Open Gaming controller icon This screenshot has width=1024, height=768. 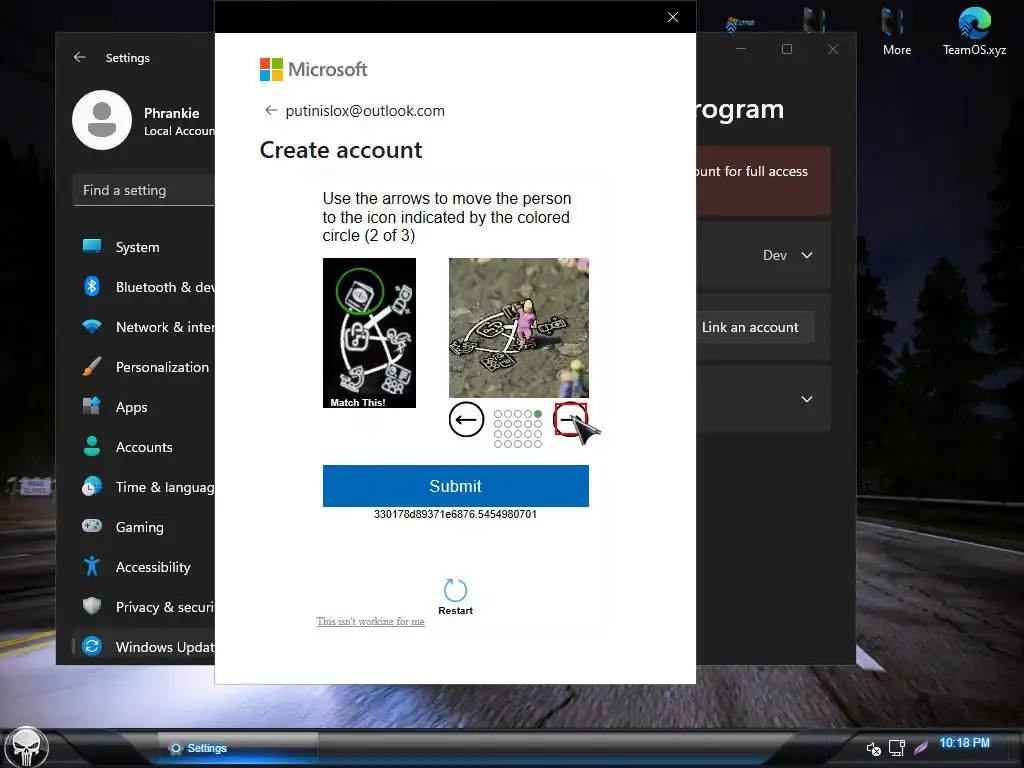click(x=92, y=526)
